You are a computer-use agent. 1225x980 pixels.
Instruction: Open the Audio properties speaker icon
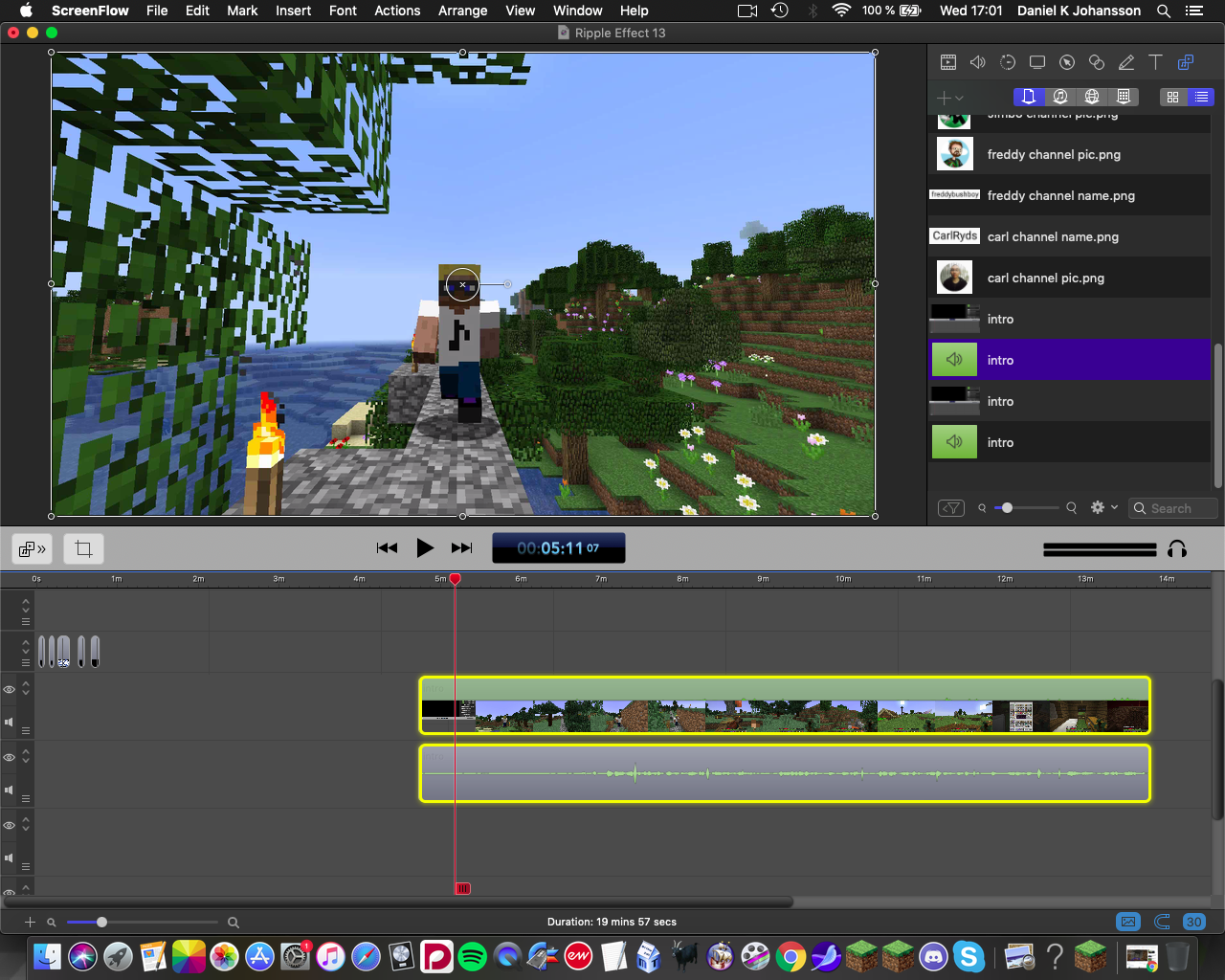tap(977, 62)
